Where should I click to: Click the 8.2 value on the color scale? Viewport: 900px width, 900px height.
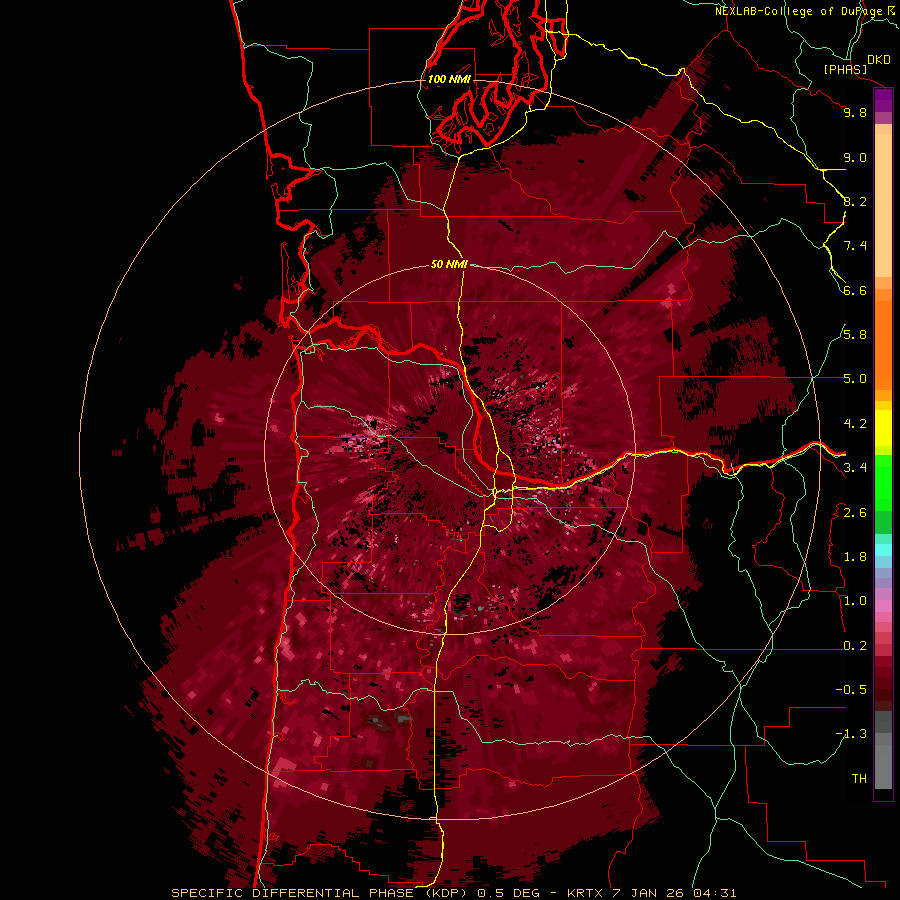(855, 201)
